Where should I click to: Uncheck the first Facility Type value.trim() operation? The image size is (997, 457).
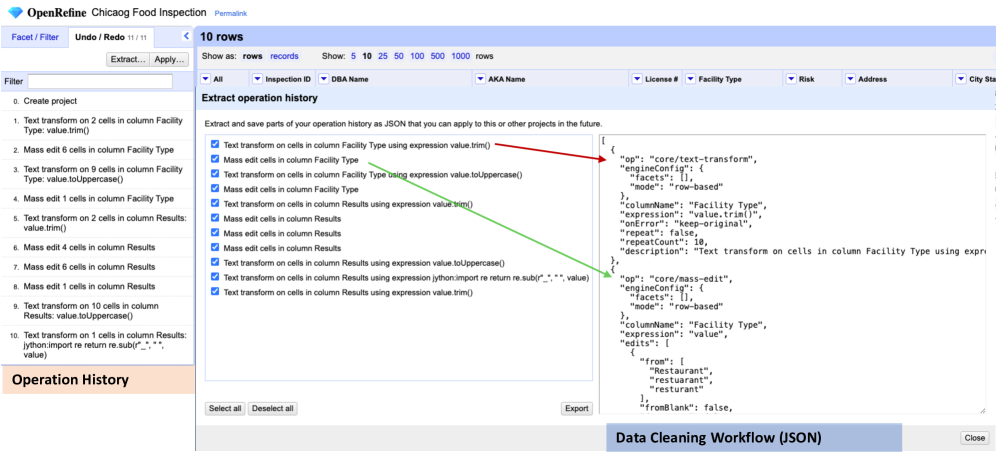(x=214, y=145)
